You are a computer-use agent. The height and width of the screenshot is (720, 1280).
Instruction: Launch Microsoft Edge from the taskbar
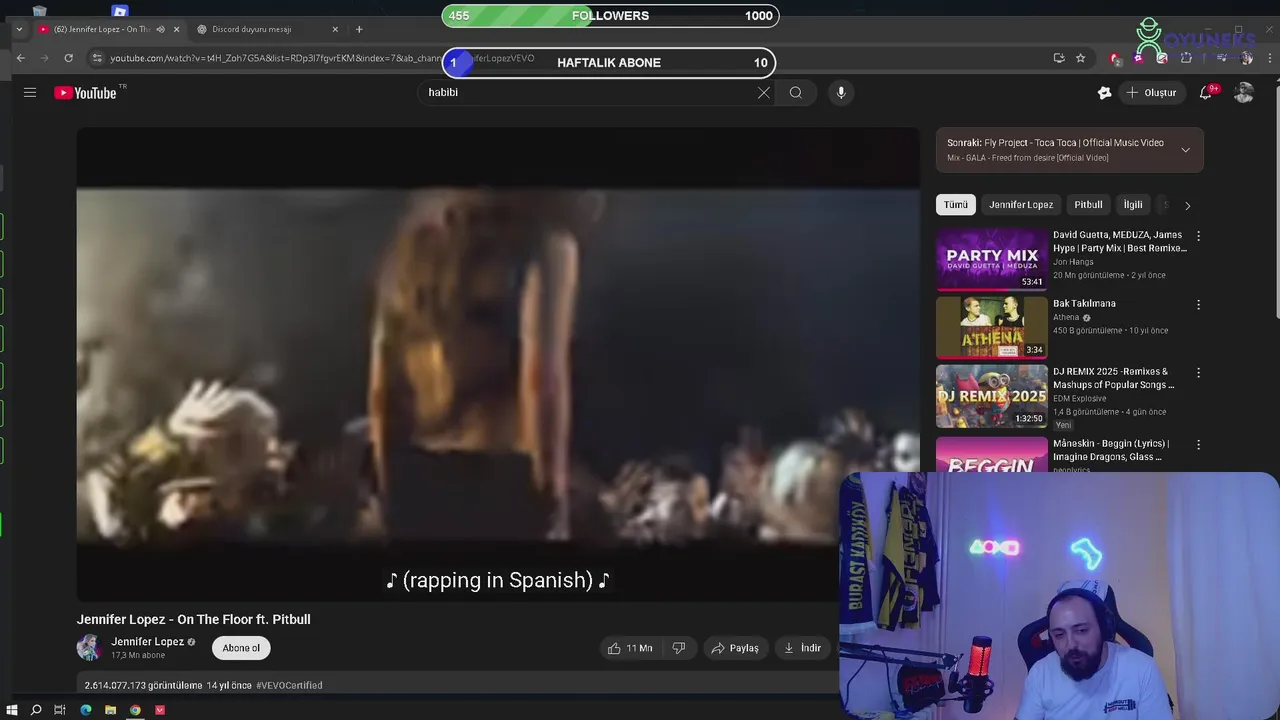[86, 710]
